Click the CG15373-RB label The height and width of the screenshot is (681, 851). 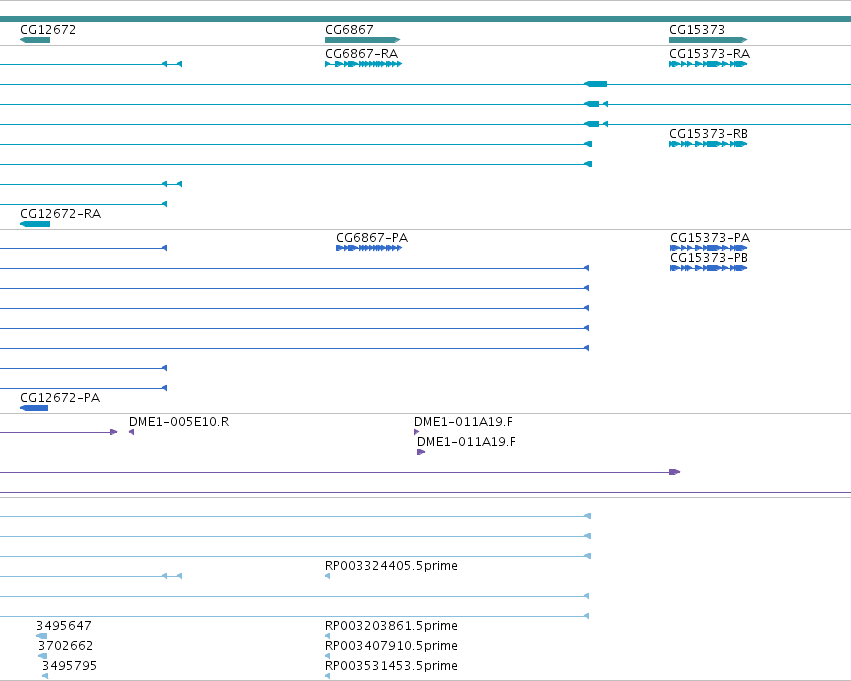pos(708,133)
